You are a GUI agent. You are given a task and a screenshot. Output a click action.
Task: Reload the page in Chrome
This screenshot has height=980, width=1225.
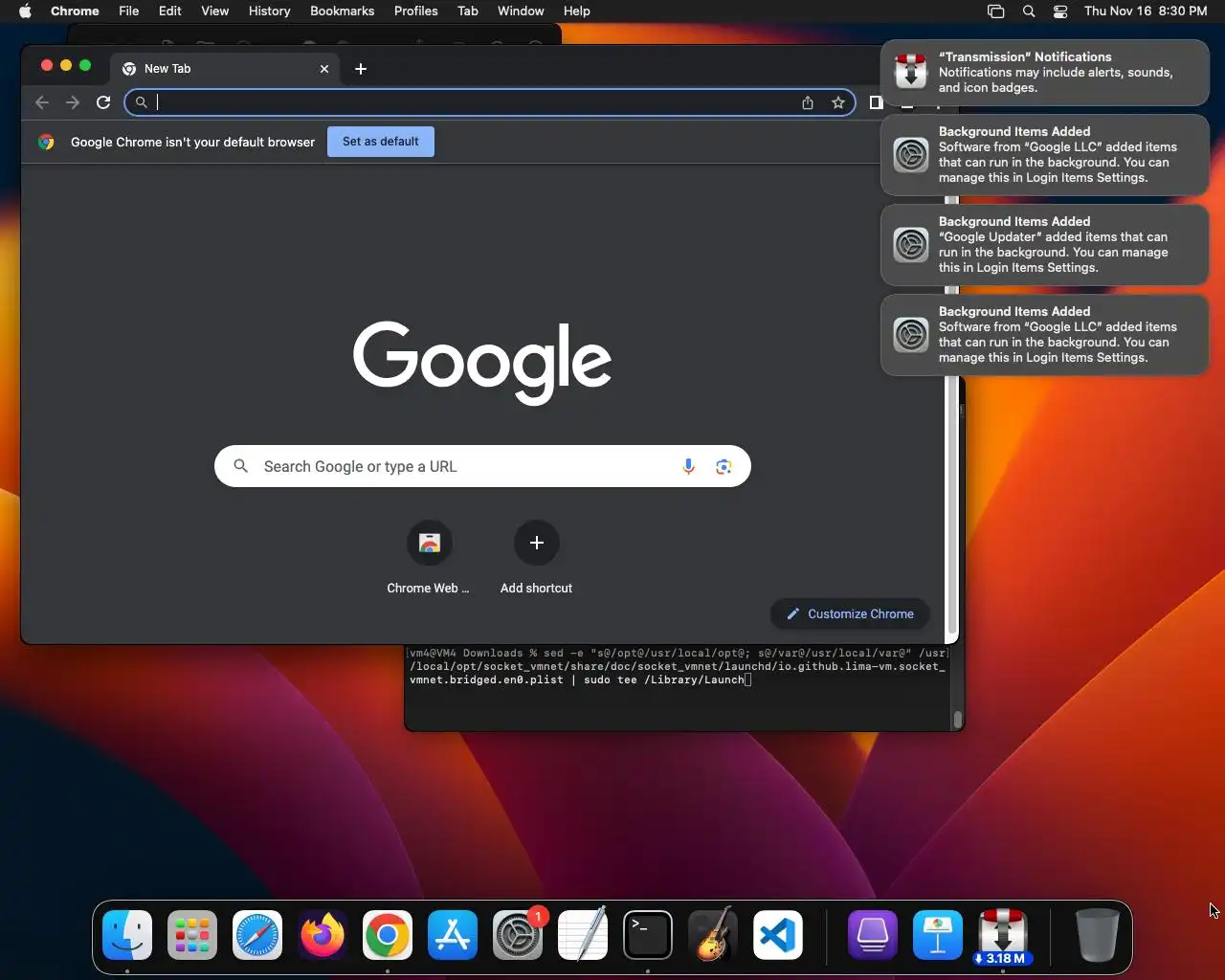coord(103,102)
